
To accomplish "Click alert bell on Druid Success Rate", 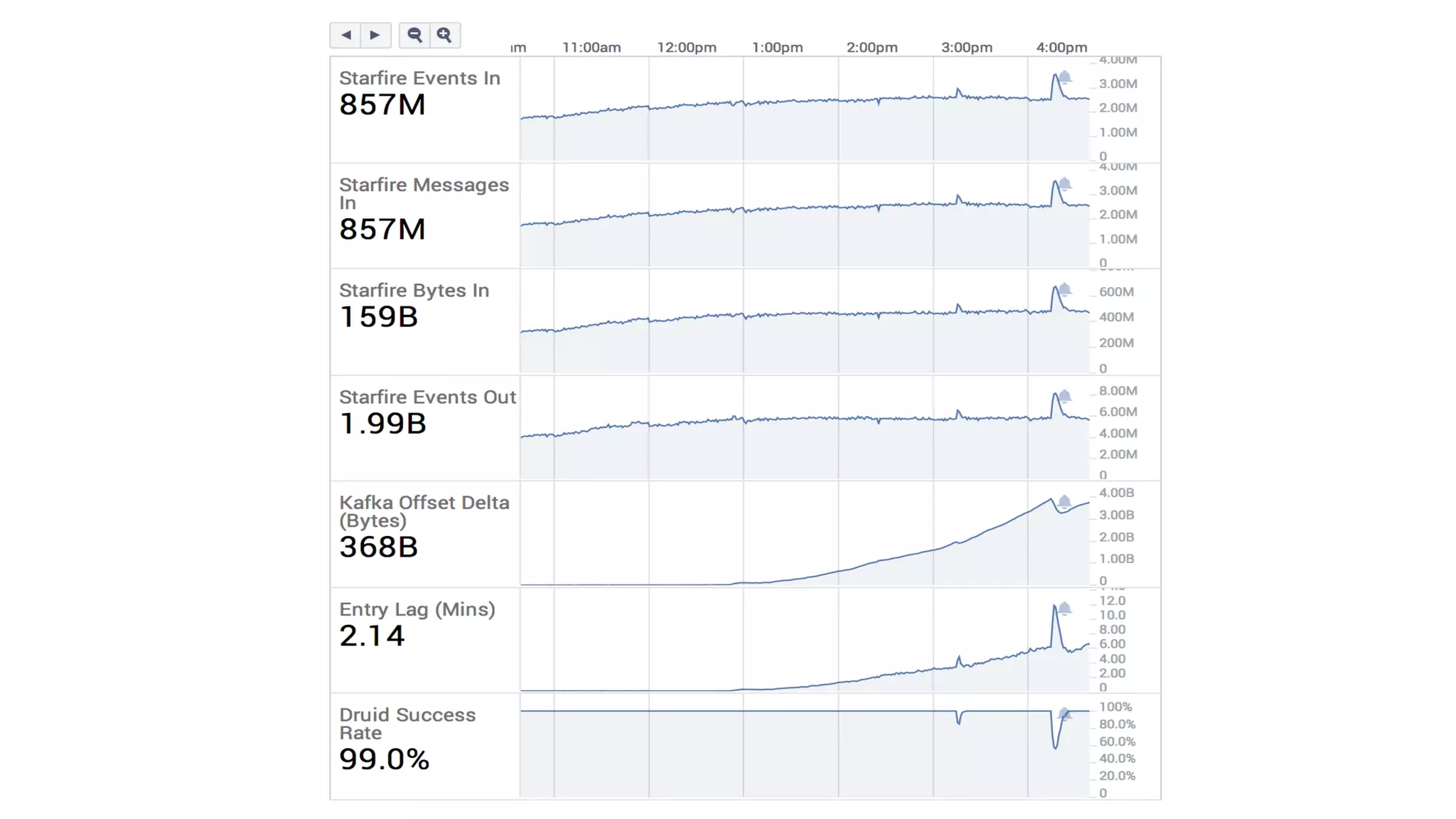I will 1064,714.
